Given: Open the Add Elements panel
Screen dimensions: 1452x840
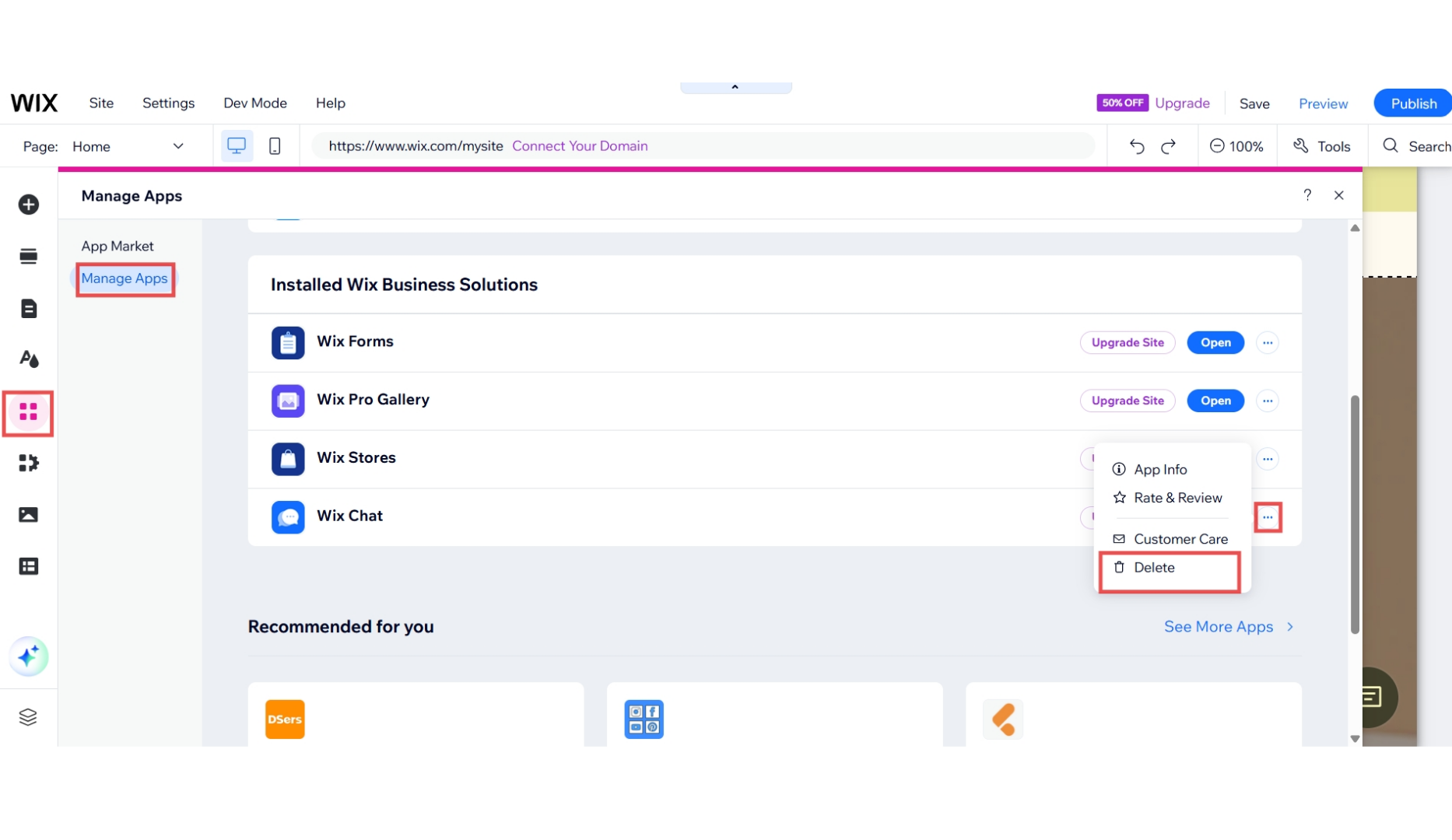Looking at the screenshot, I should tap(28, 205).
